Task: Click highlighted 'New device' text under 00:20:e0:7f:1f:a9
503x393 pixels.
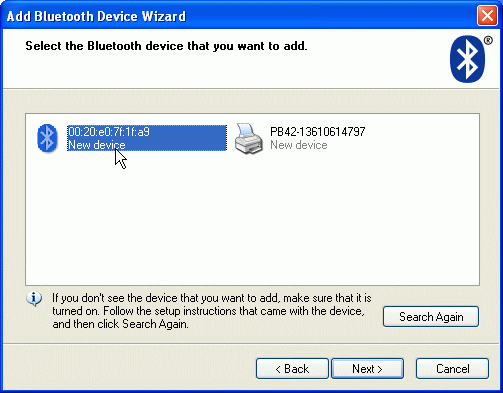Action: coord(97,145)
